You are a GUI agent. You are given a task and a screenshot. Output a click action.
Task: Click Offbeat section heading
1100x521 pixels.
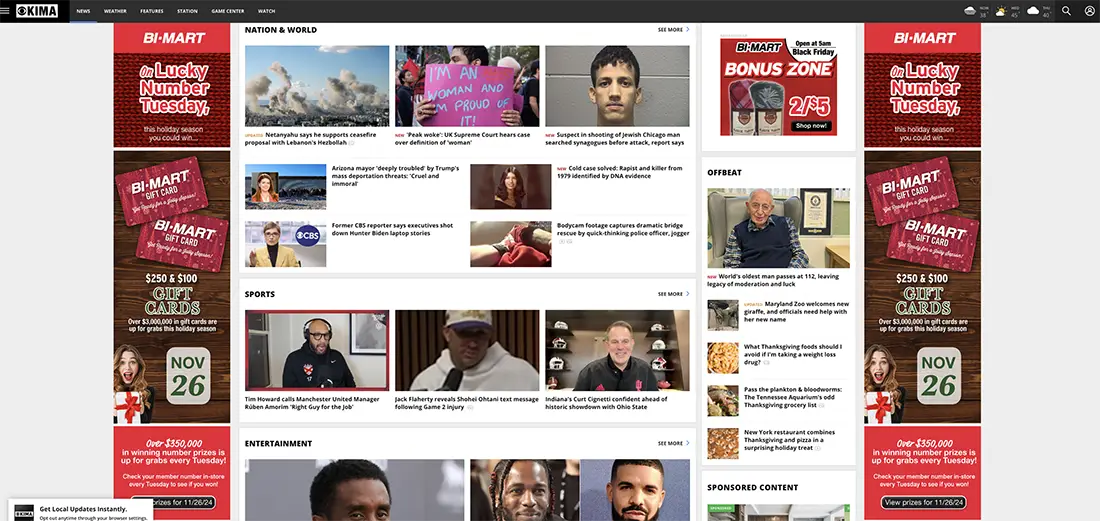coord(724,172)
